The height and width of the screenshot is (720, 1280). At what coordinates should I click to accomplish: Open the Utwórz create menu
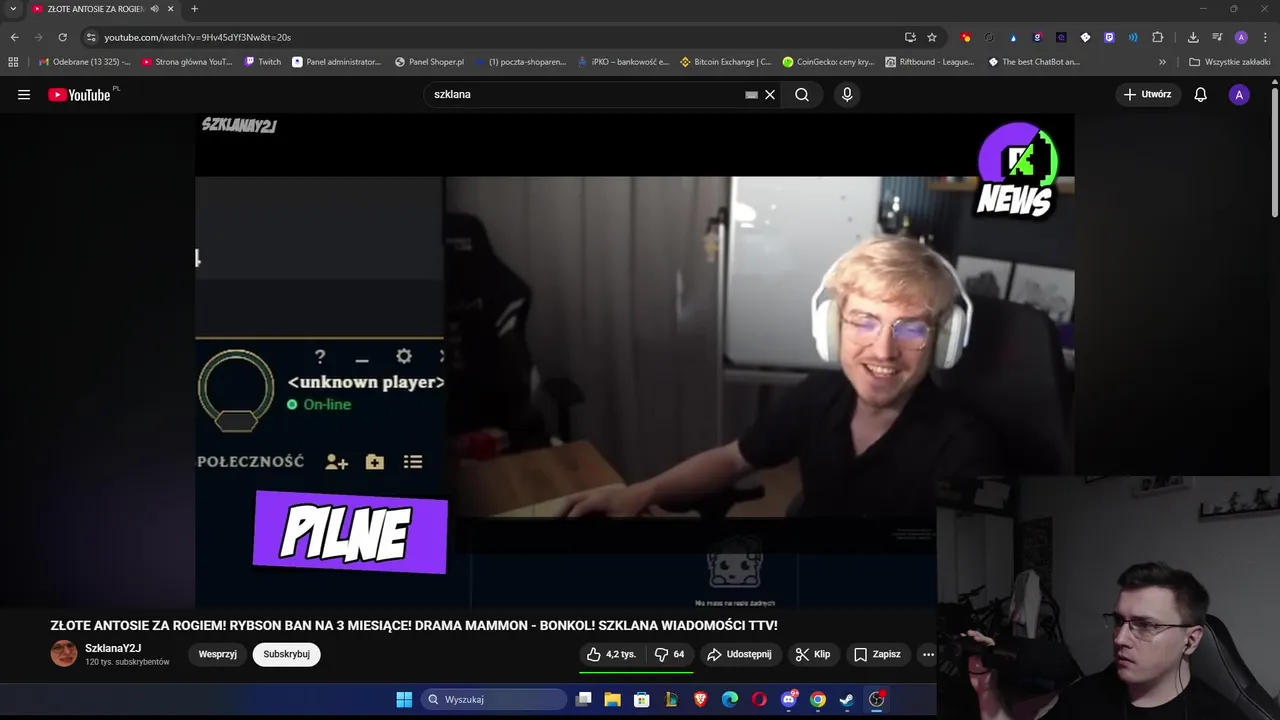pyautogui.click(x=1148, y=95)
